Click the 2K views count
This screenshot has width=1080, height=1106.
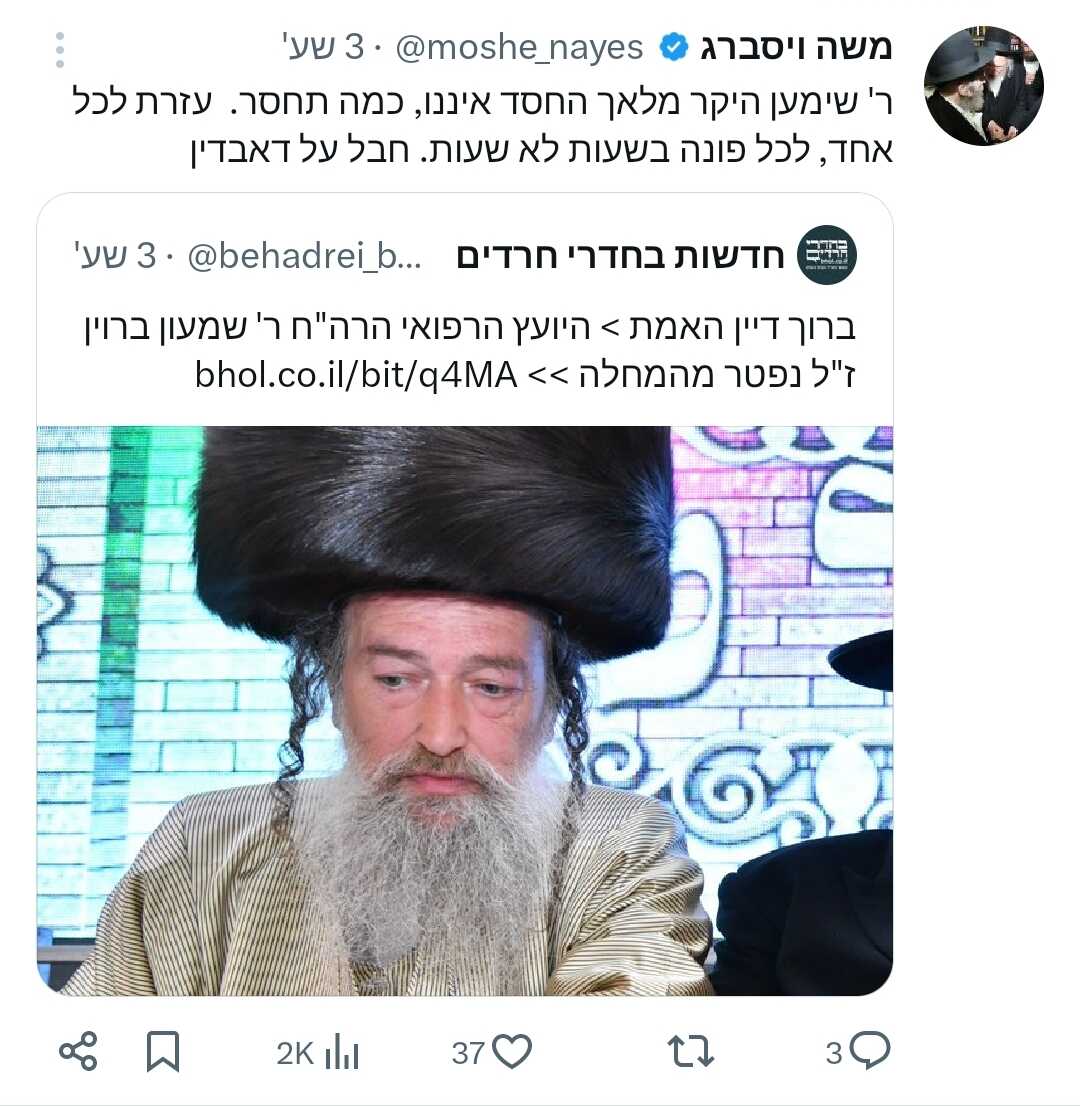click(x=295, y=1053)
